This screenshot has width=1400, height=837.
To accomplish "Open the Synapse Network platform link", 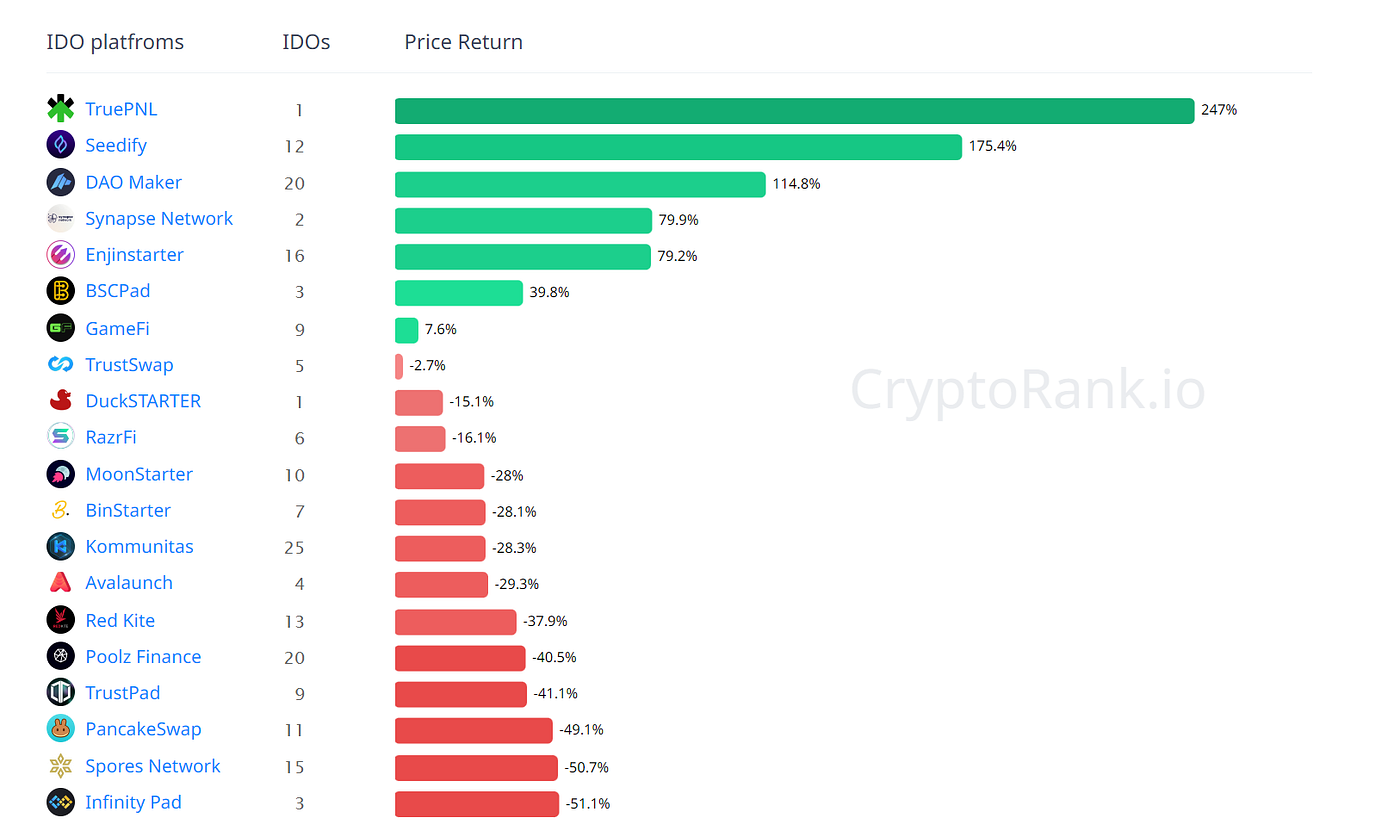I will pyautogui.click(x=159, y=218).
